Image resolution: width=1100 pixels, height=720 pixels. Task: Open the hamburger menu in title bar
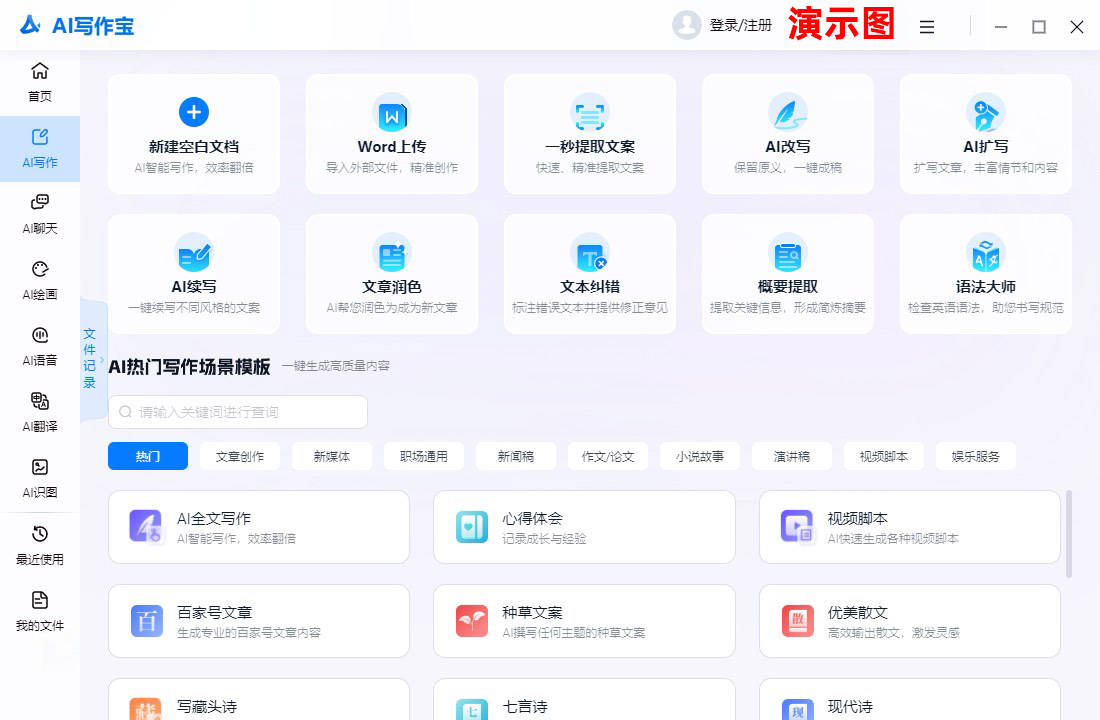point(927,27)
